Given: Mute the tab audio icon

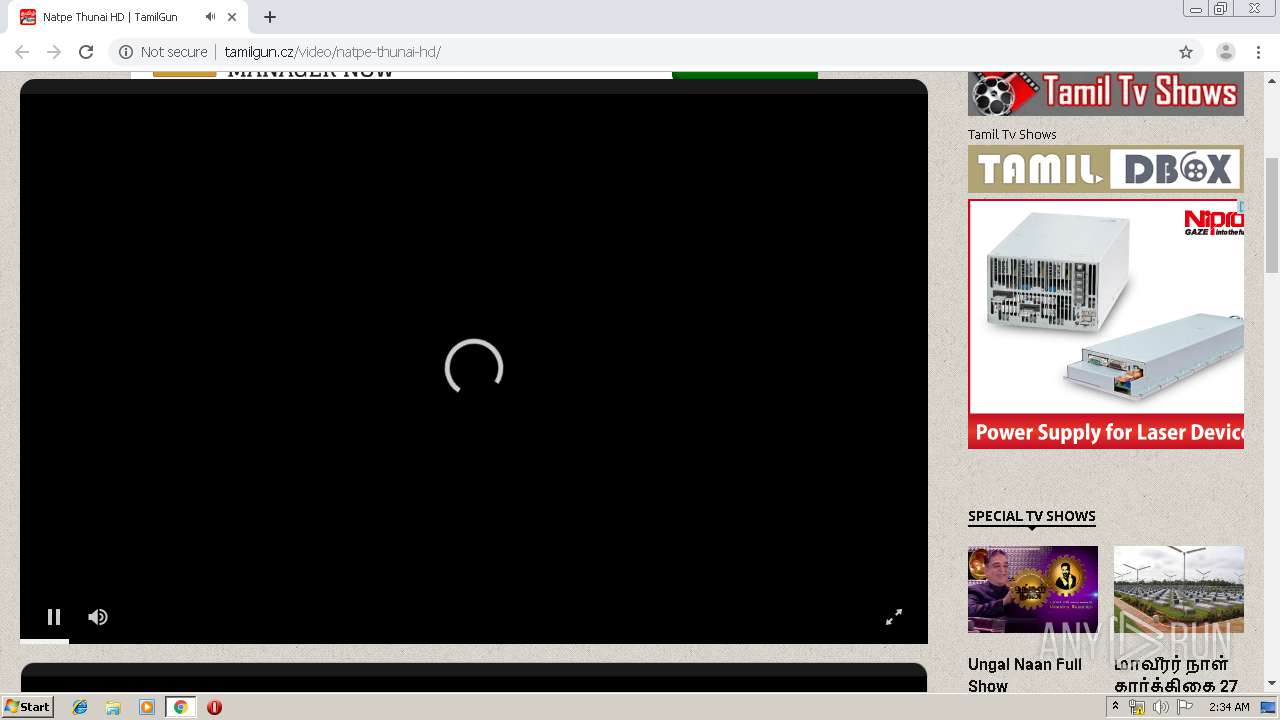Looking at the screenshot, I should tap(210, 17).
